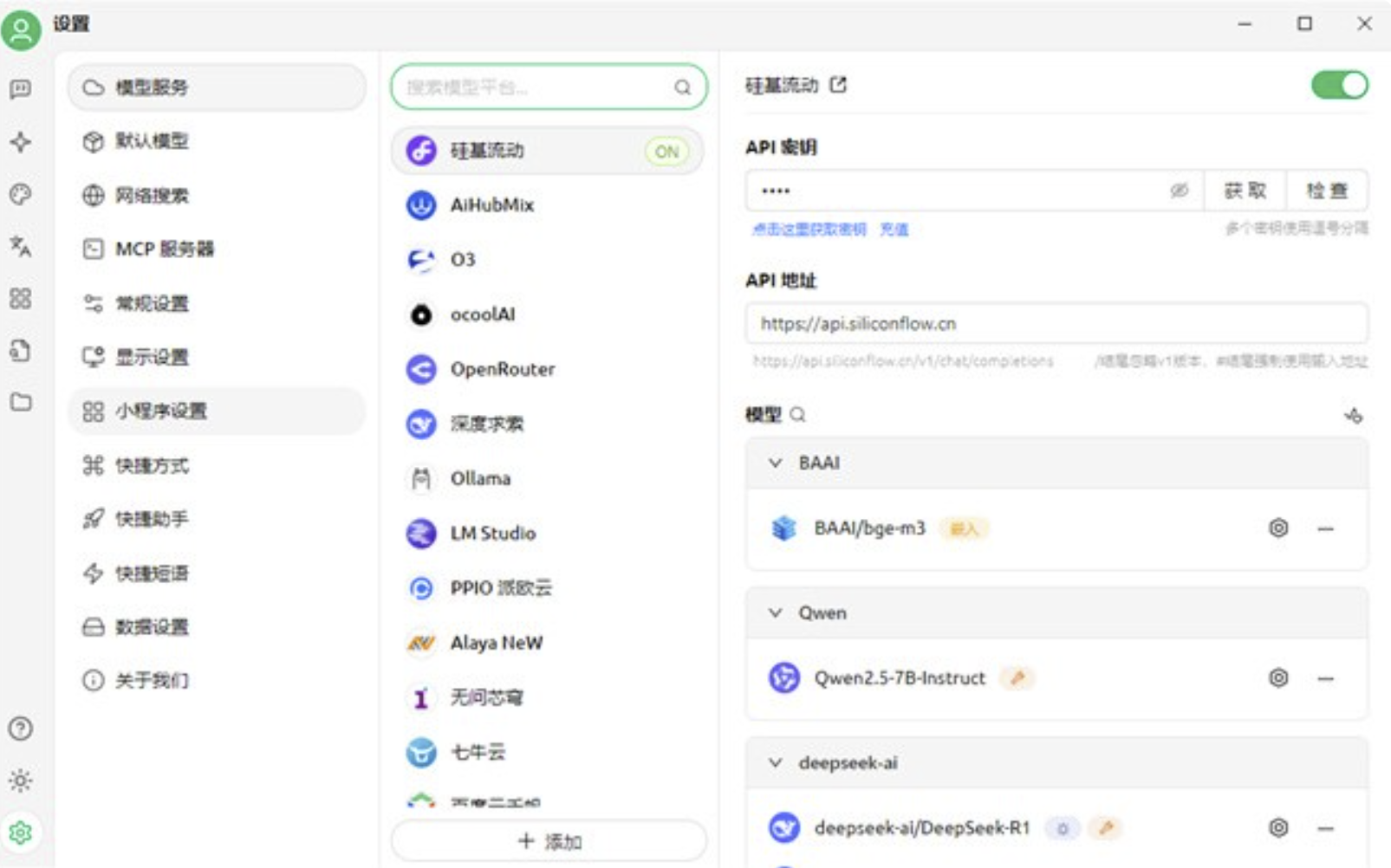
Task: Toggle off the 硅基流动 provider switch
Action: (1338, 85)
